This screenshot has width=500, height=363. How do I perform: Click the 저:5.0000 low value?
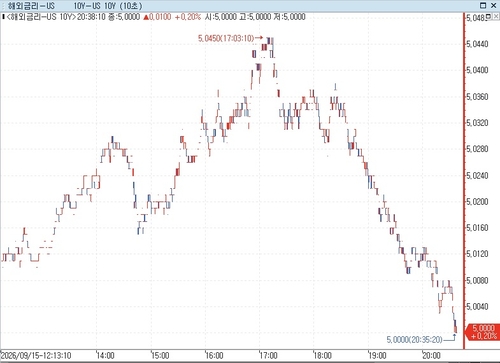pyautogui.click(x=289, y=17)
